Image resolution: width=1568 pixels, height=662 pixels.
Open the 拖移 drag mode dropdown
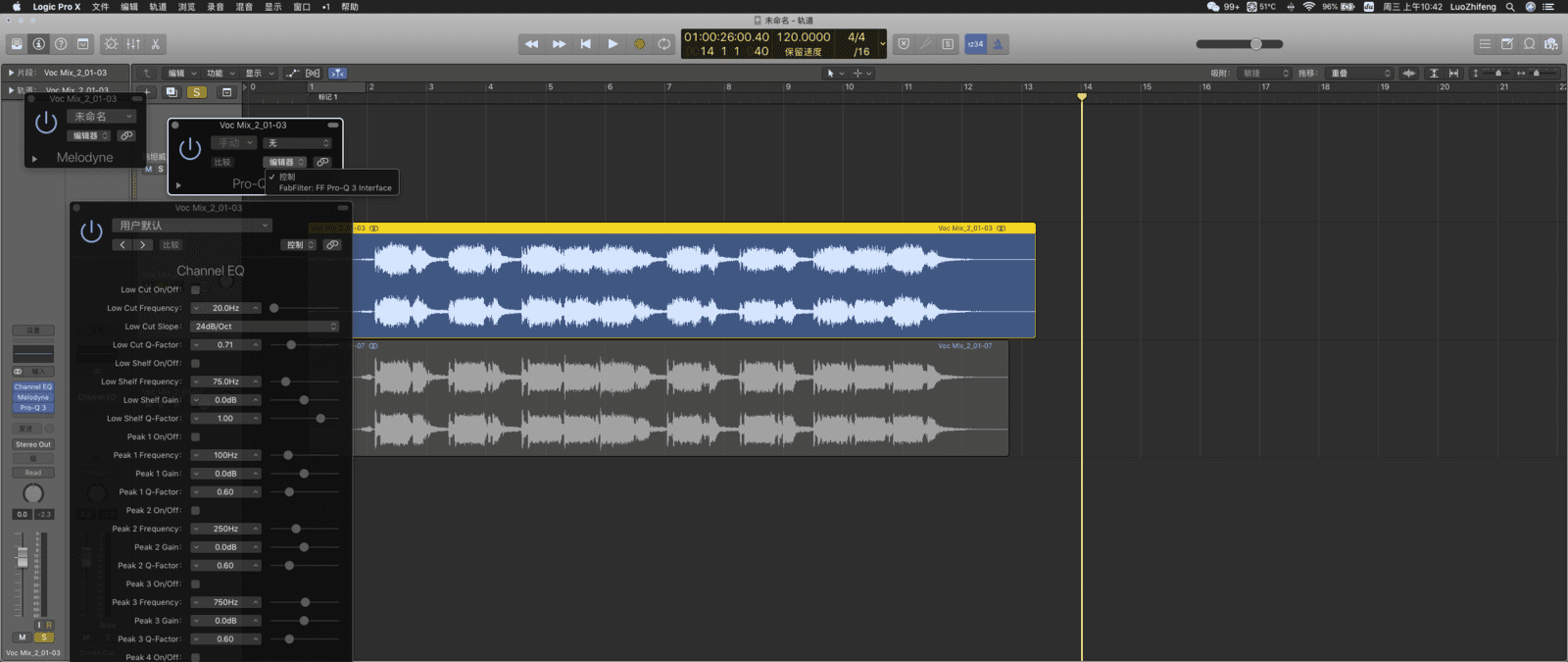point(1359,74)
